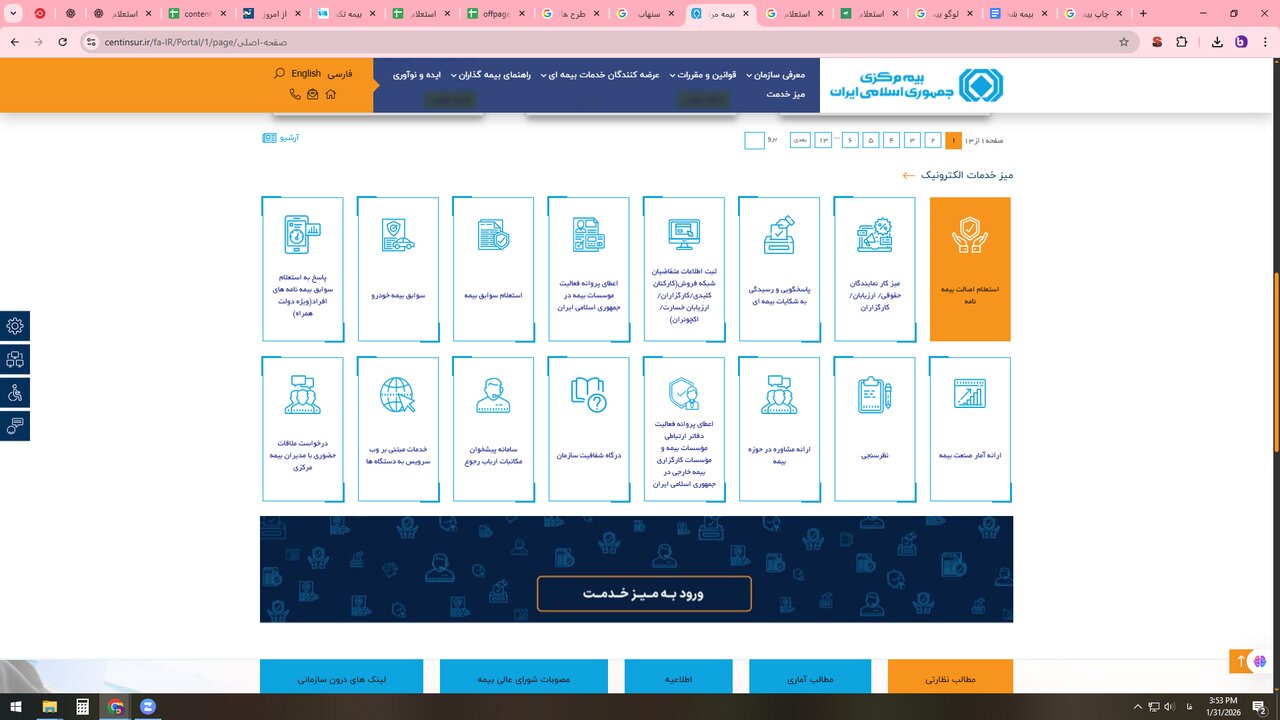
Task: Click the ورود به میز خدمت button
Action: (644, 593)
